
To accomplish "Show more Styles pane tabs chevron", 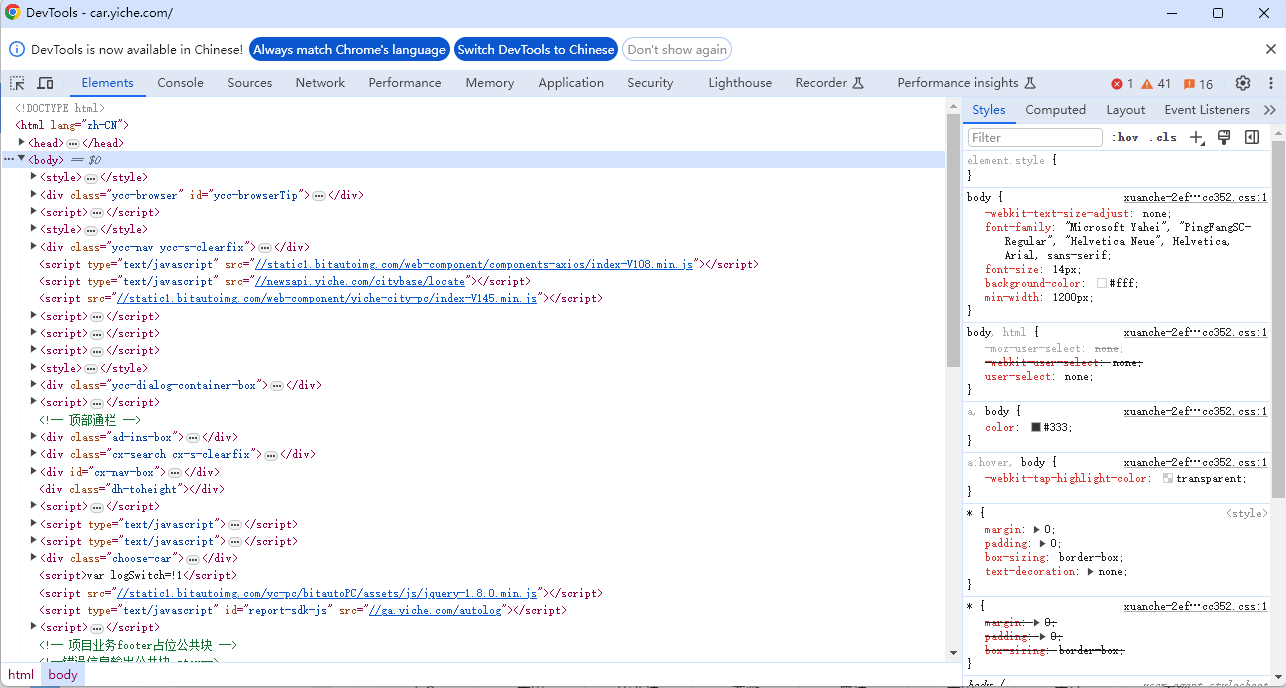I will [1270, 110].
